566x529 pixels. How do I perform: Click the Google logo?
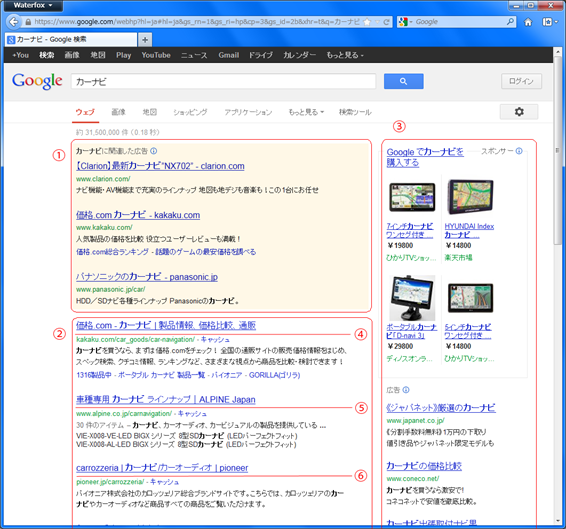coord(37,81)
